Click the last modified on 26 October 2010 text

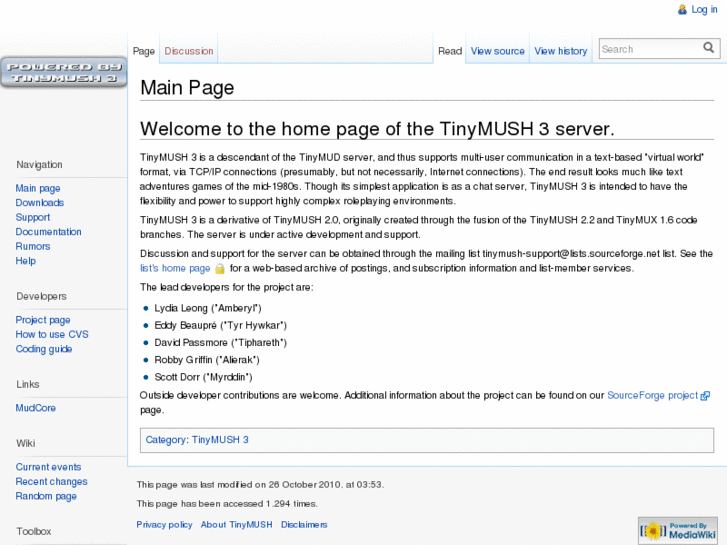260,485
